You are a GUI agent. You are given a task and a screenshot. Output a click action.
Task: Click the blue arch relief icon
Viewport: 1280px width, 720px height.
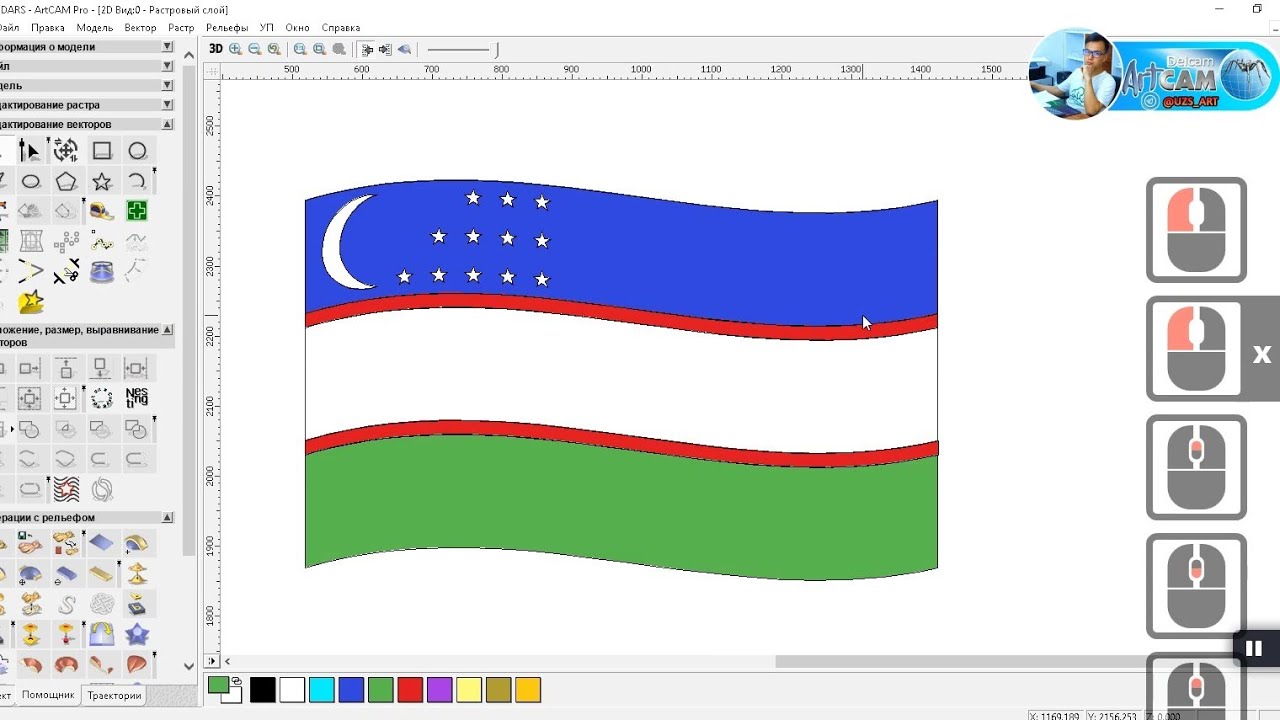click(x=102, y=634)
